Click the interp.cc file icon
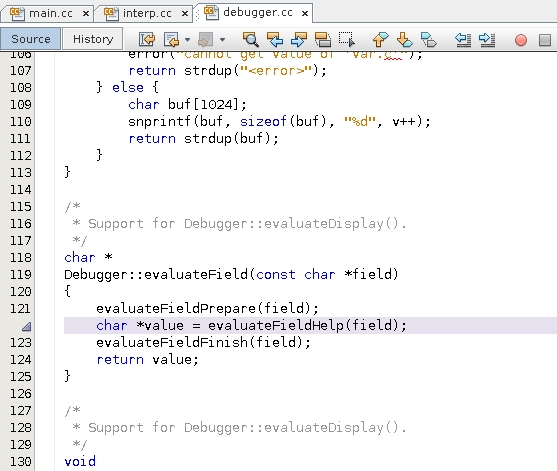This screenshot has width=557, height=471. click(x=111, y=13)
